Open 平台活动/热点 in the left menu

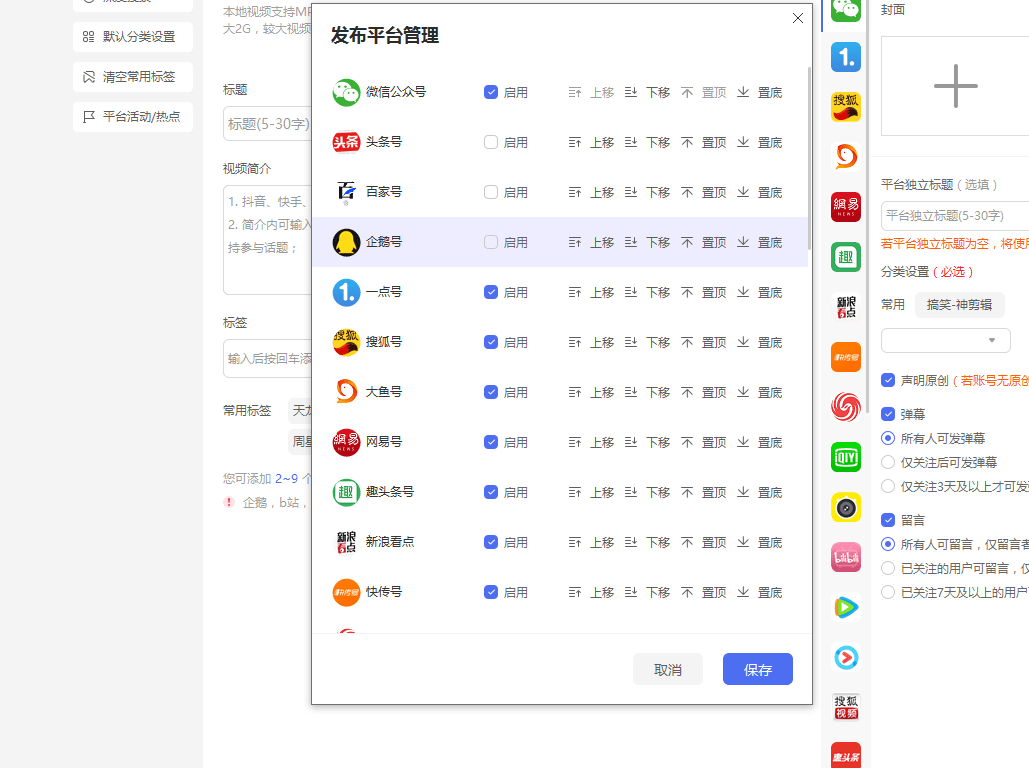click(x=133, y=117)
